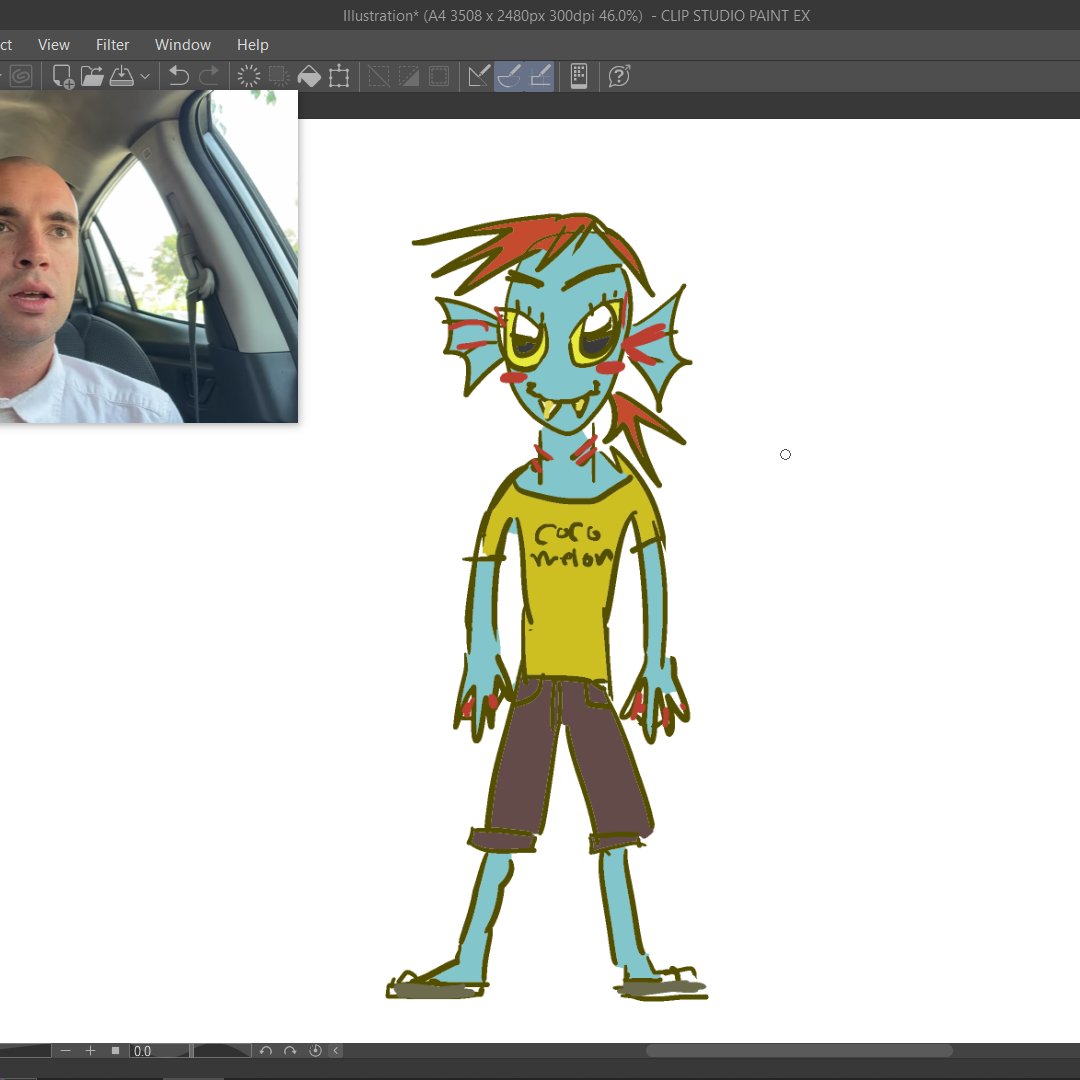Toggle Snap to Ruler
Image resolution: width=1080 pixels, height=1080 pixels.
pos(479,76)
